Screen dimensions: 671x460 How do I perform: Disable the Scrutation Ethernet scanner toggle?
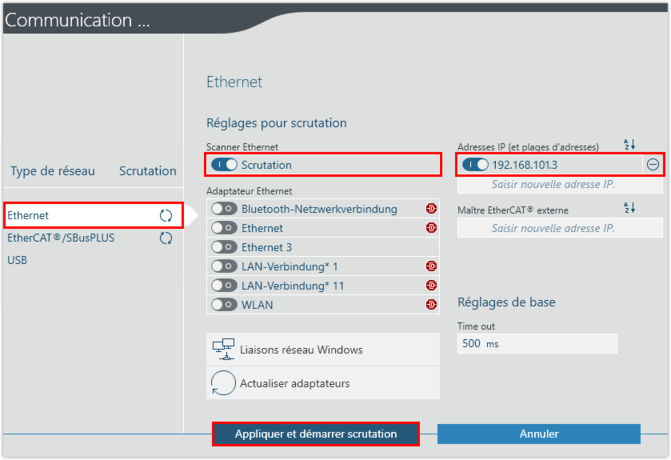pyautogui.click(x=224, y=164)
